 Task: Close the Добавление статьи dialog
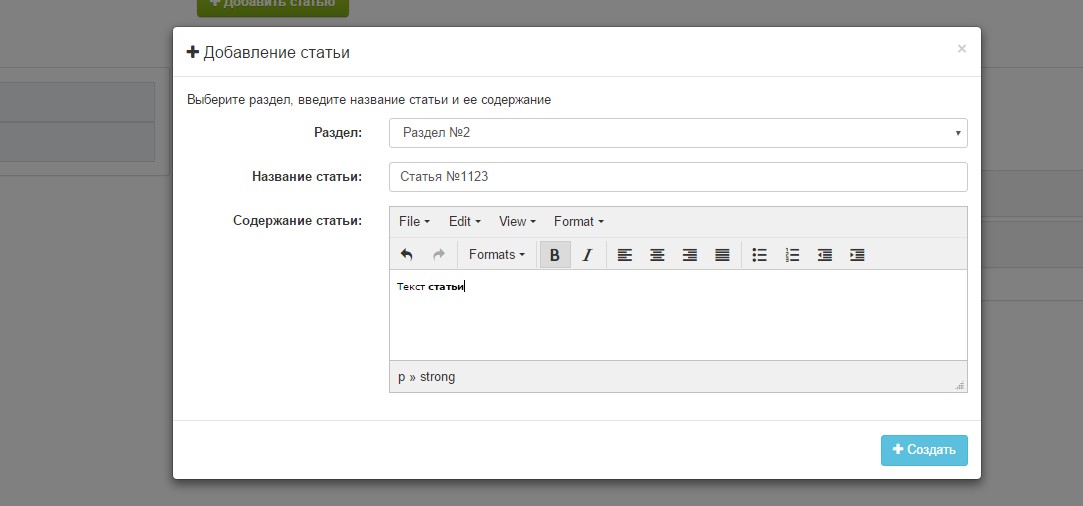click(961, 49)
